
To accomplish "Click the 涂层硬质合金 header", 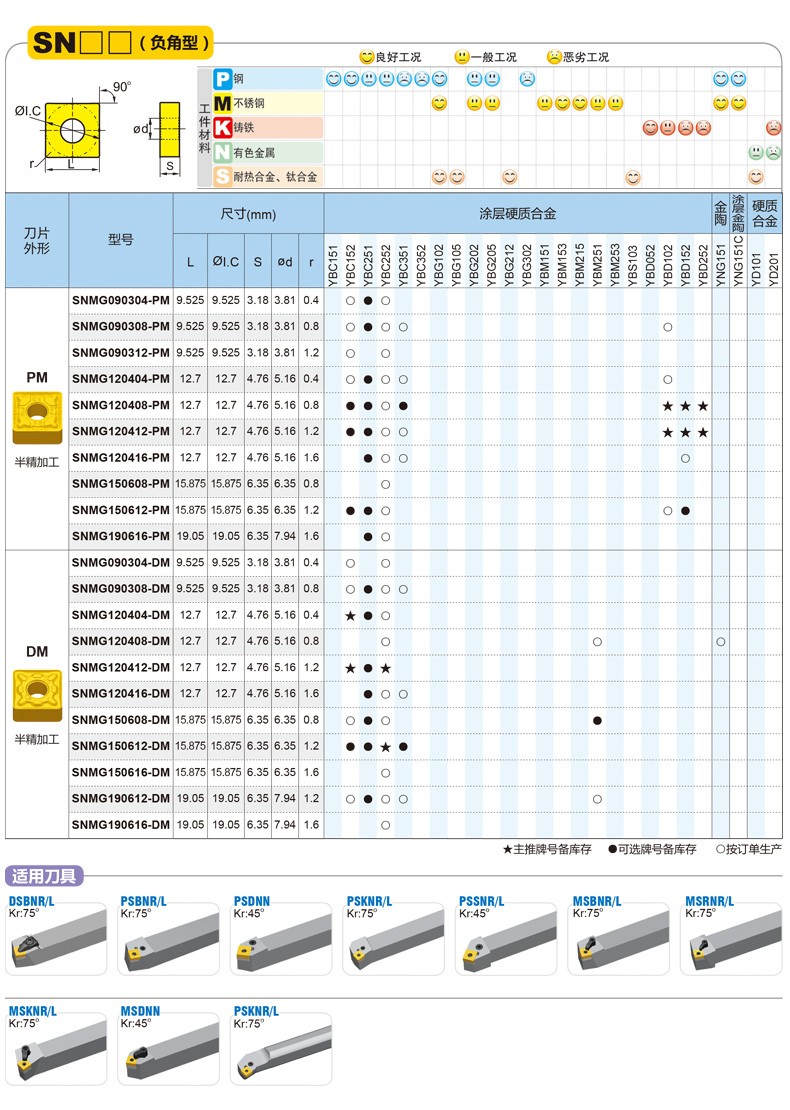I will [517, 214].
